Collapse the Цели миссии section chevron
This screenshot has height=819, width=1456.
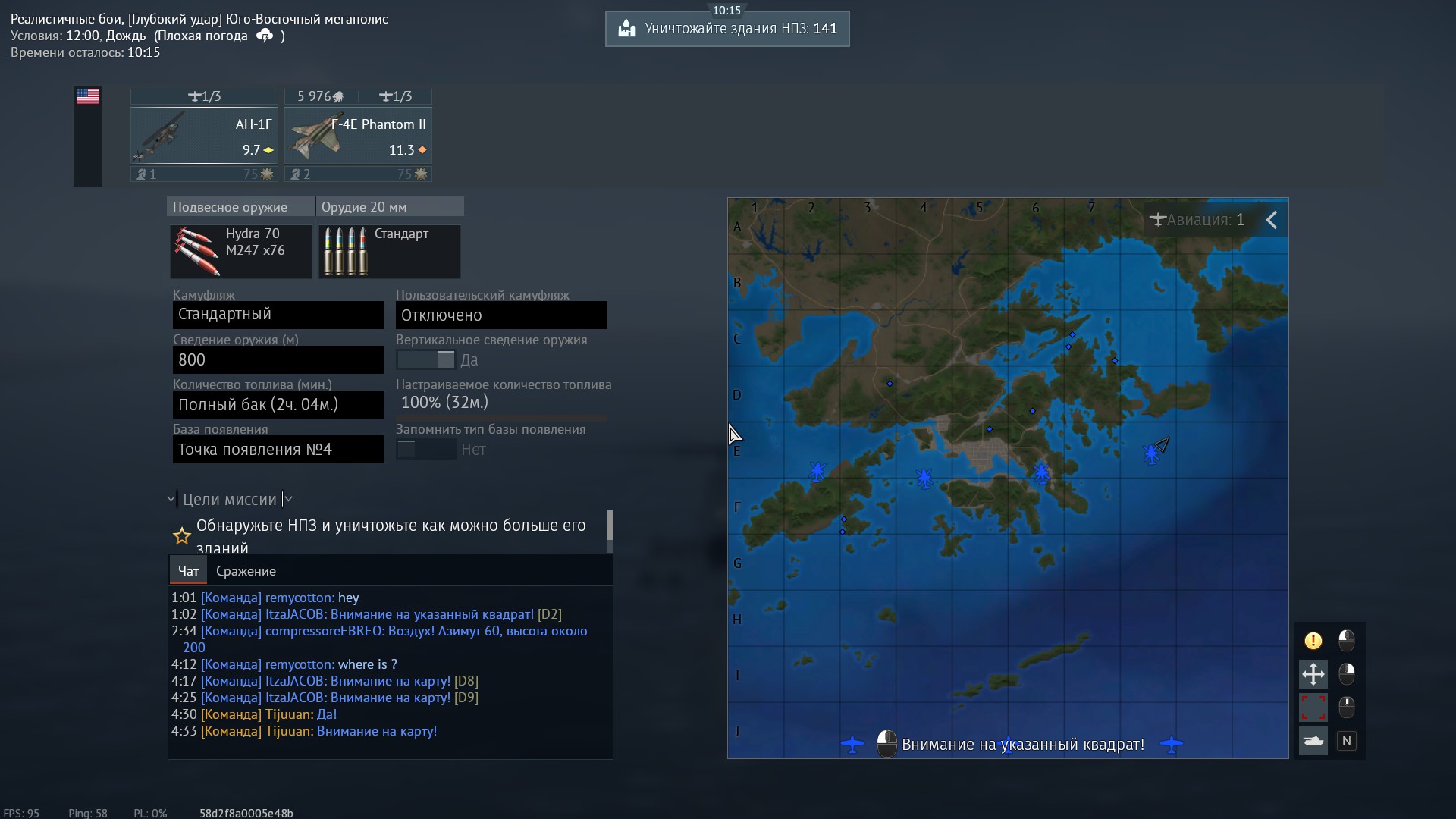point(171,500)
